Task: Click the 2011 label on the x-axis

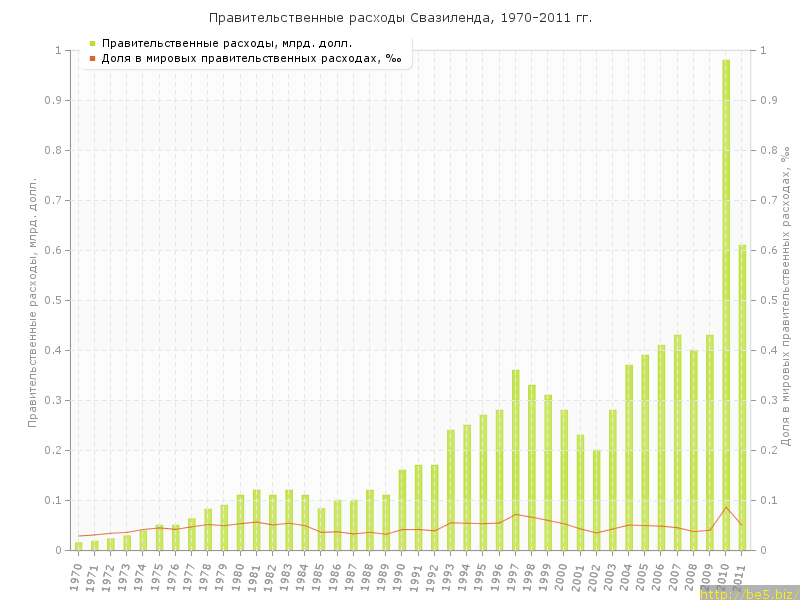Action: click(740, 576)
